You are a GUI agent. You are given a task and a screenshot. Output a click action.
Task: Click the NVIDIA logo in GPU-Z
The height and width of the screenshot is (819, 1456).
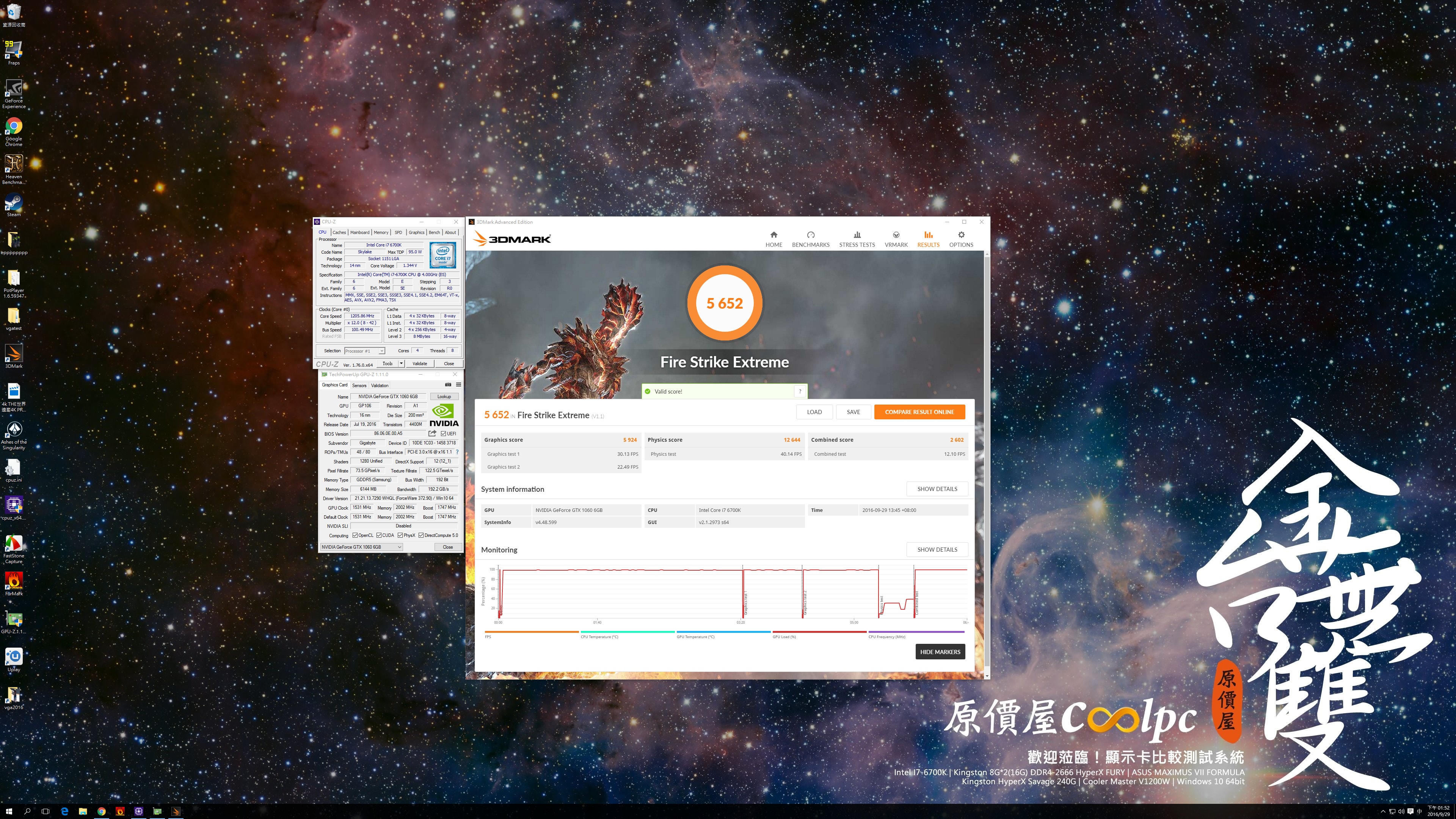[x=444, y=416]
